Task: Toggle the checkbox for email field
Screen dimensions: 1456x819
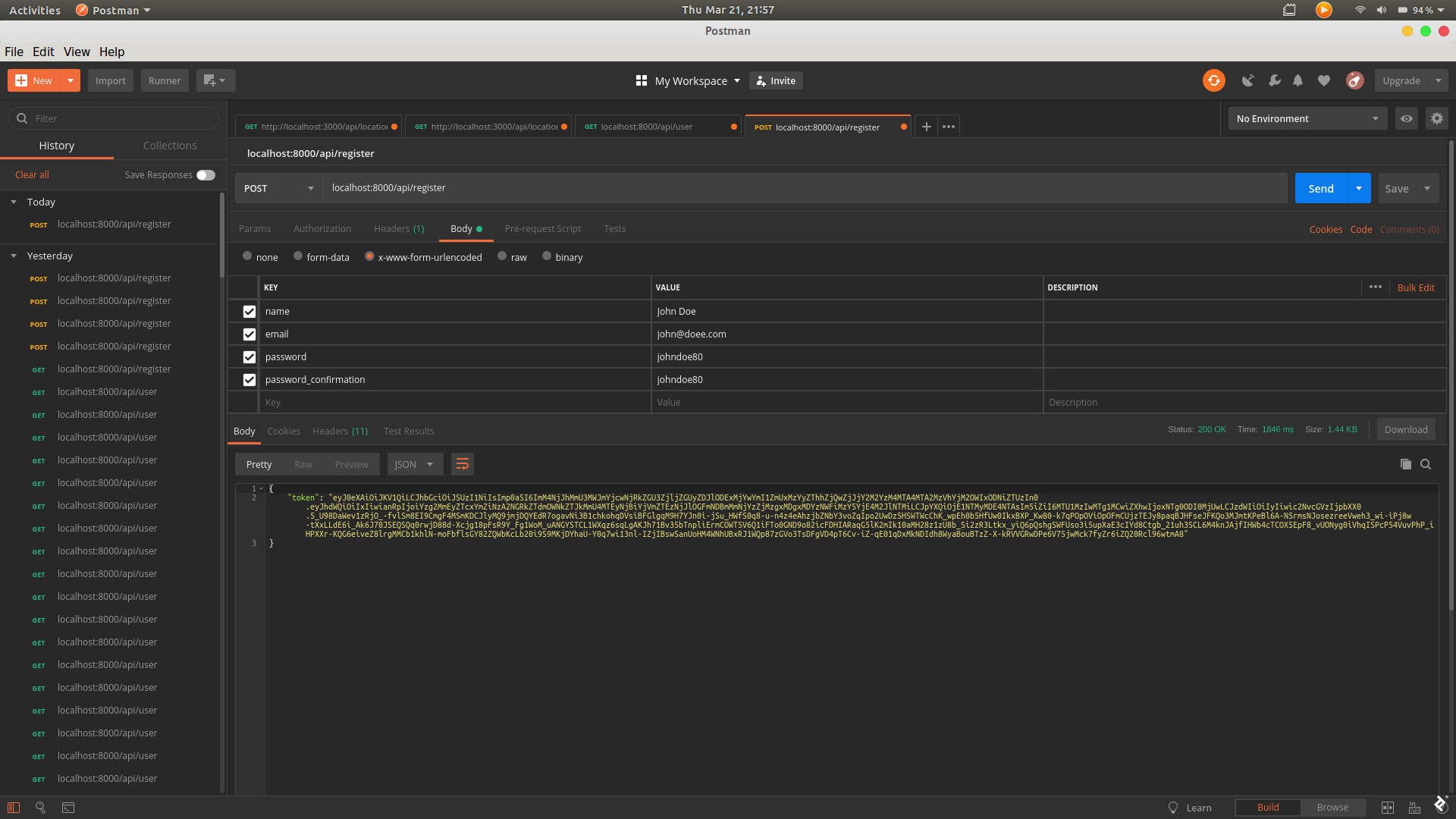Action: (x=249, y=333)
